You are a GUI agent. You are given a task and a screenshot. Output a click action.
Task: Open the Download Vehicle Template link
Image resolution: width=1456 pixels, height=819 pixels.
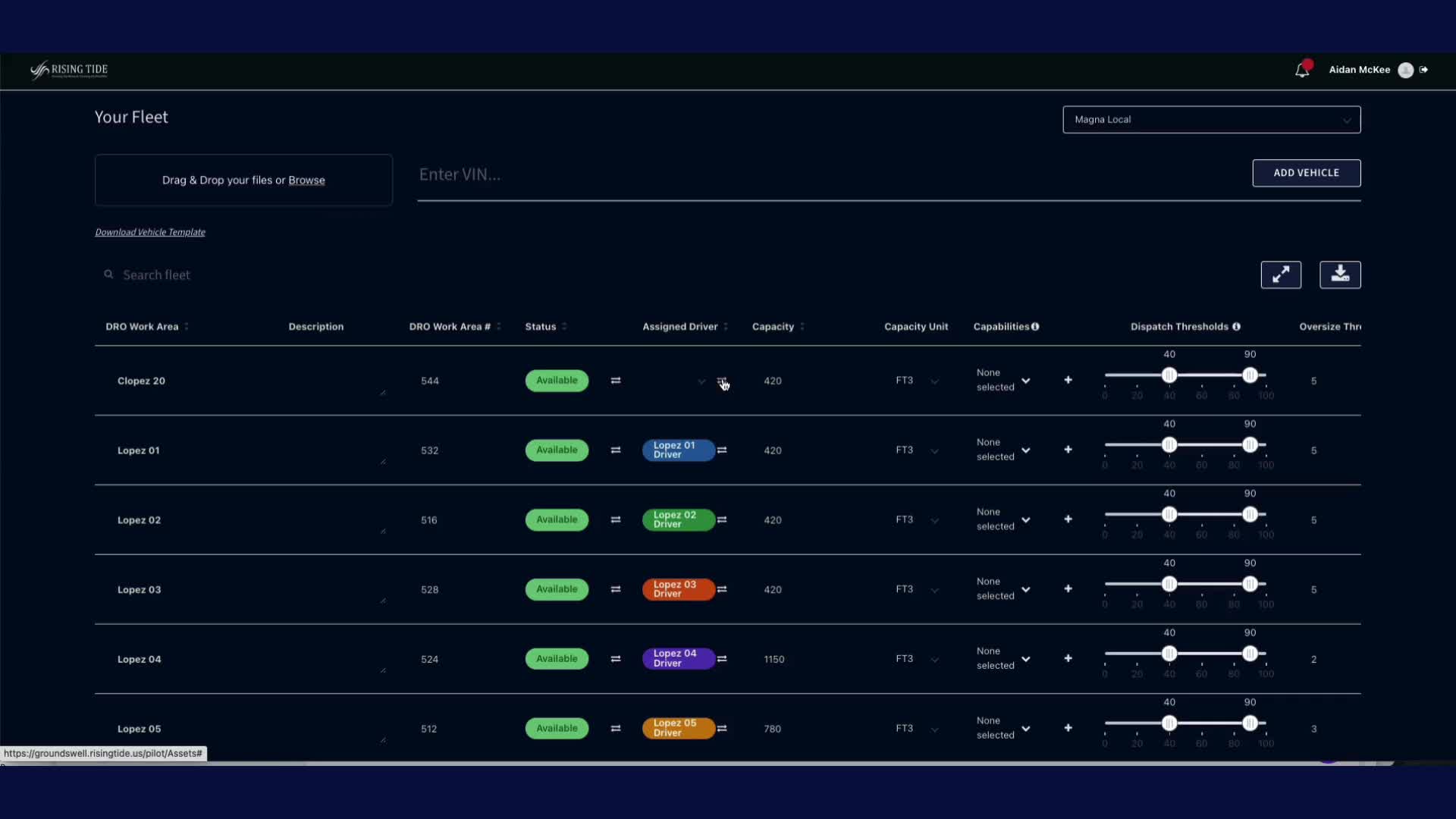(150, 232)
